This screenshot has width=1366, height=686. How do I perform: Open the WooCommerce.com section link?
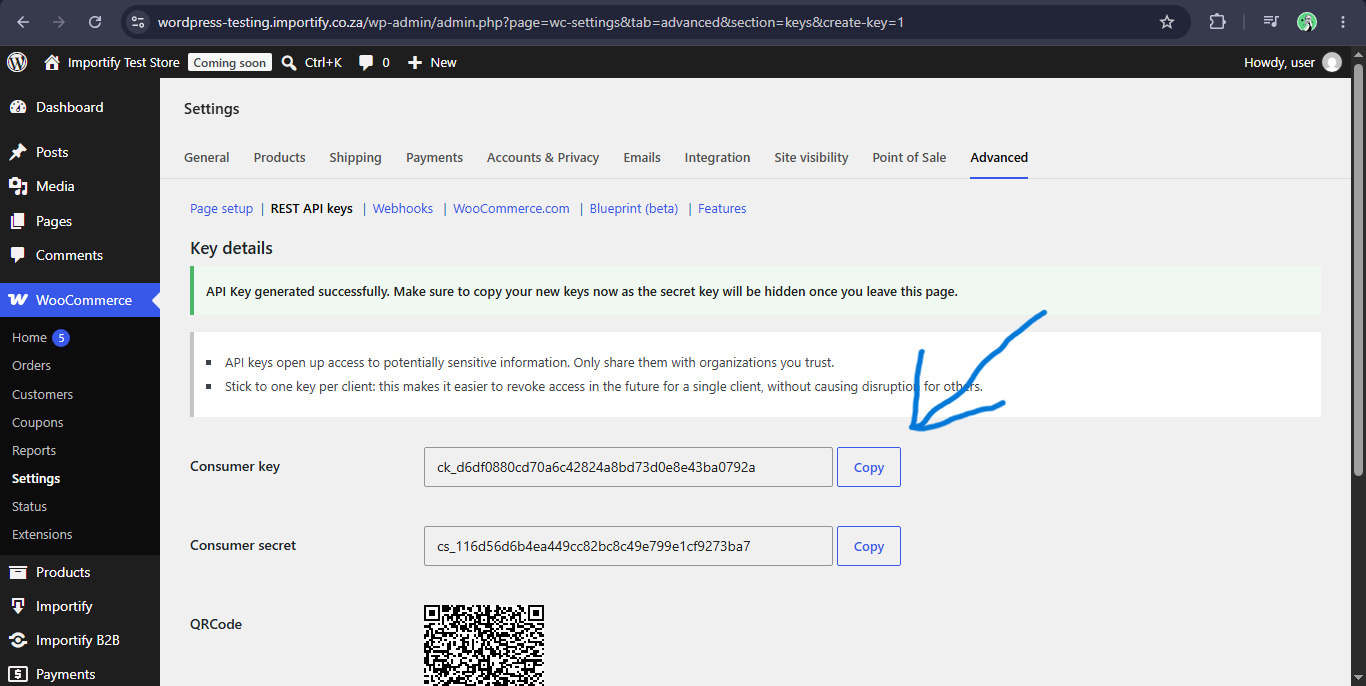point(511,209)
